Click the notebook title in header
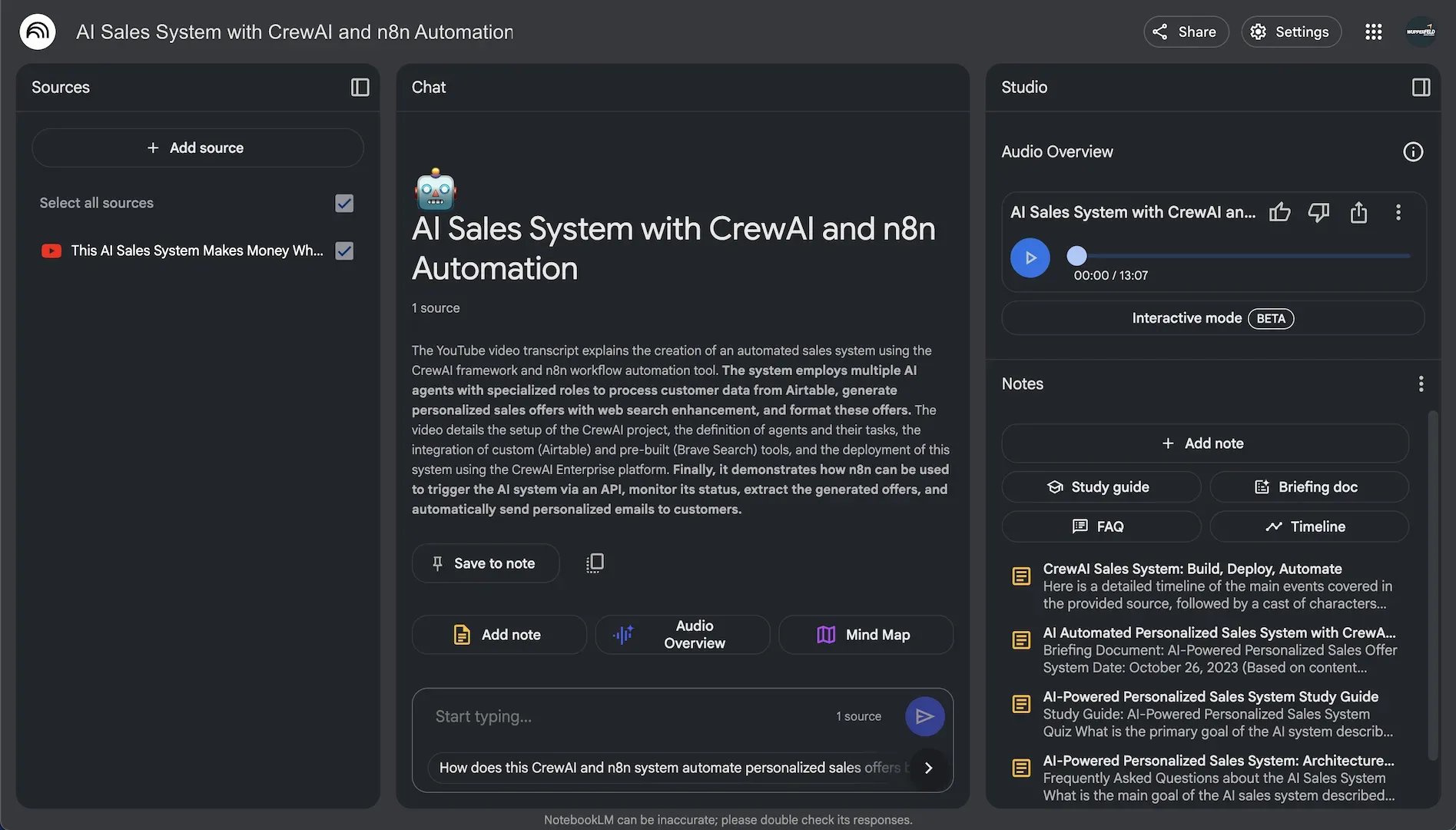The width and height of the screenshot is (1456, 830). coord(294,32)
